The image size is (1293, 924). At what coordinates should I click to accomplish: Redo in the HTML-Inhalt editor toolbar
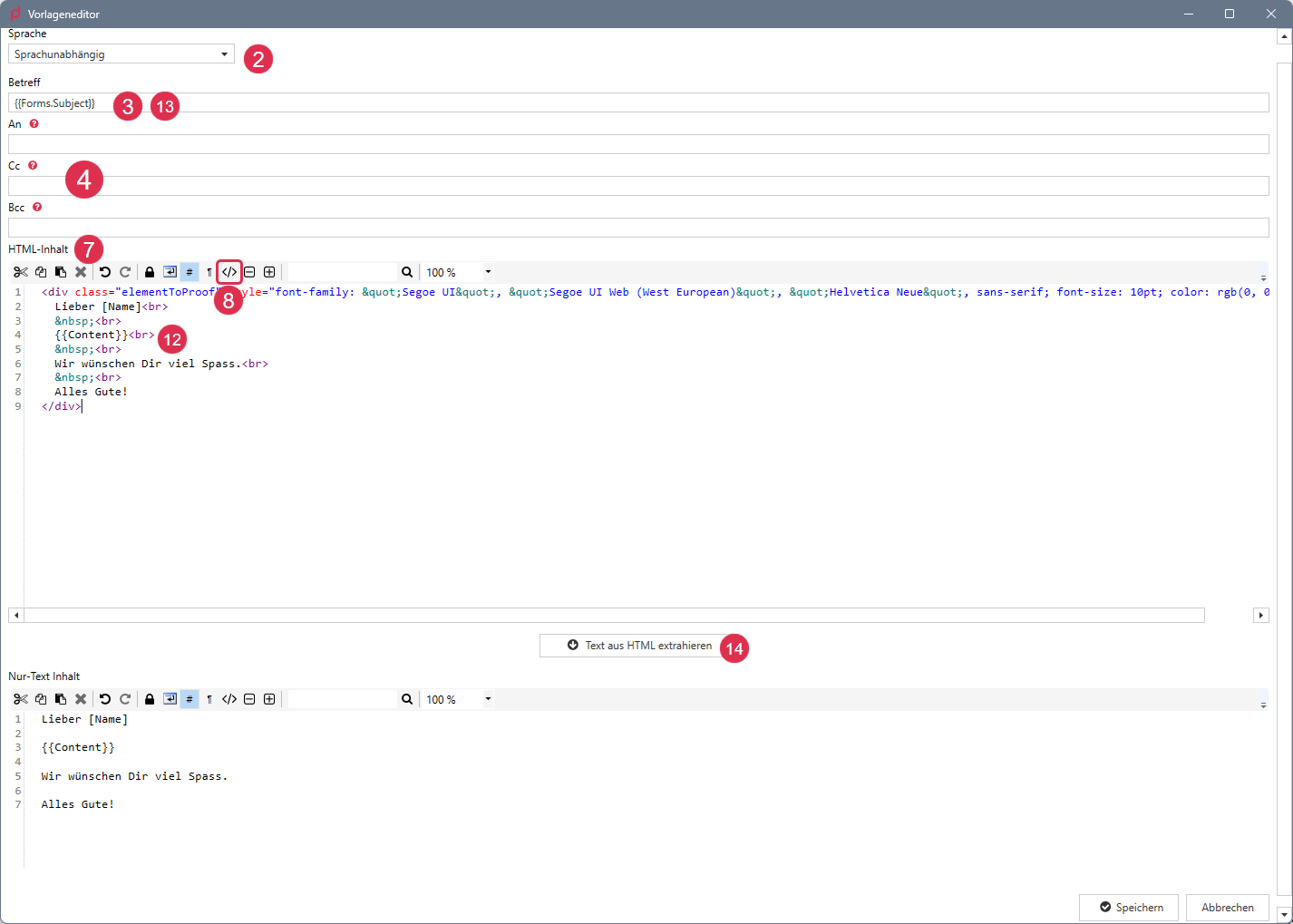pyautogui.click(x=125, y=272)
